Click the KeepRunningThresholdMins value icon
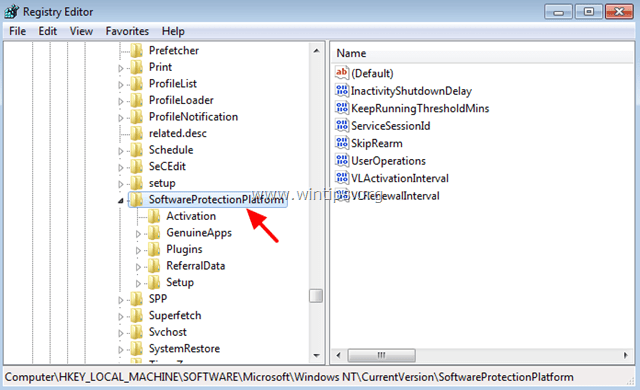The image size is (640, 390). (342, 108)
